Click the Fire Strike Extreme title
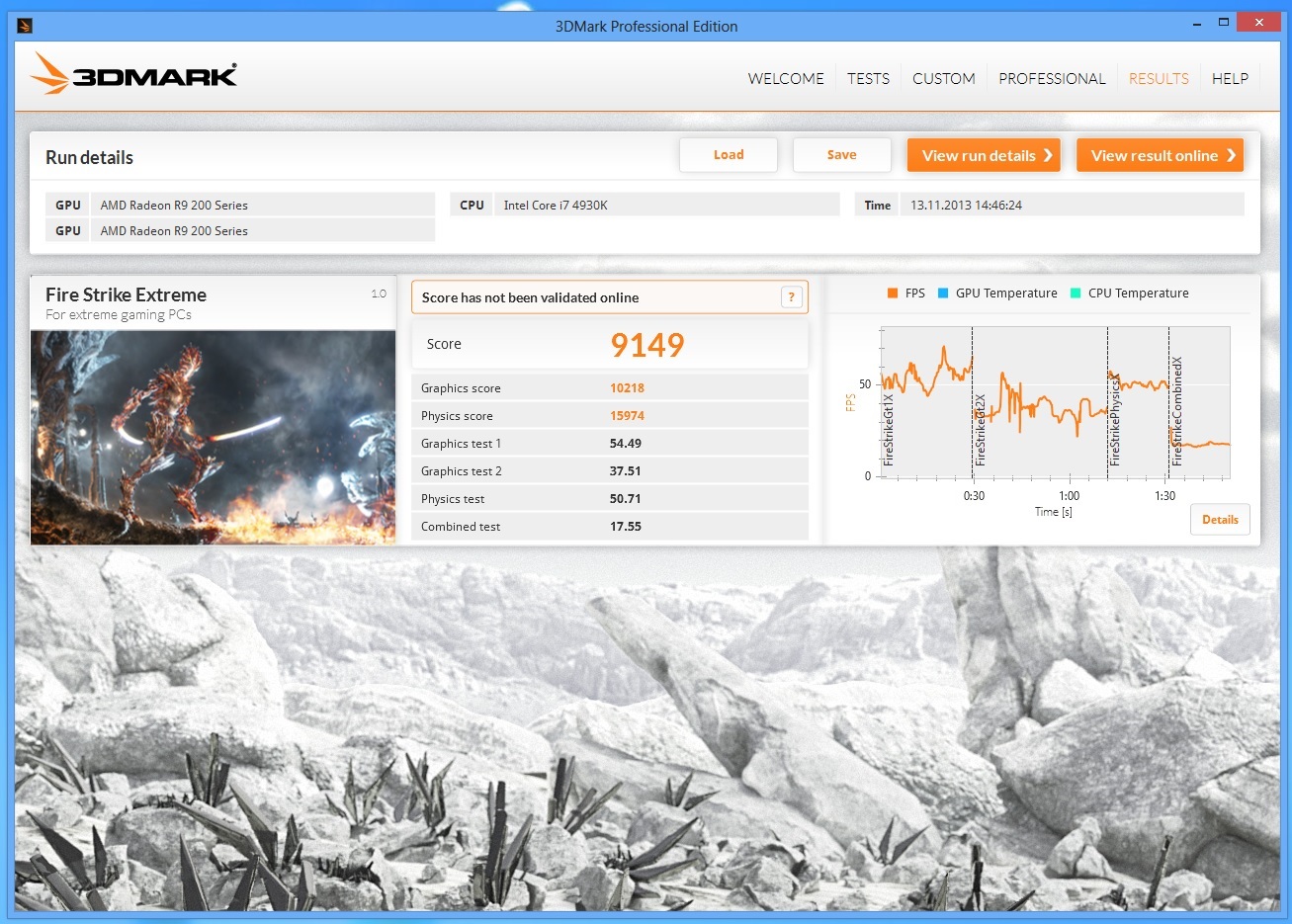The image size is (1292, 924). point(126,294)
